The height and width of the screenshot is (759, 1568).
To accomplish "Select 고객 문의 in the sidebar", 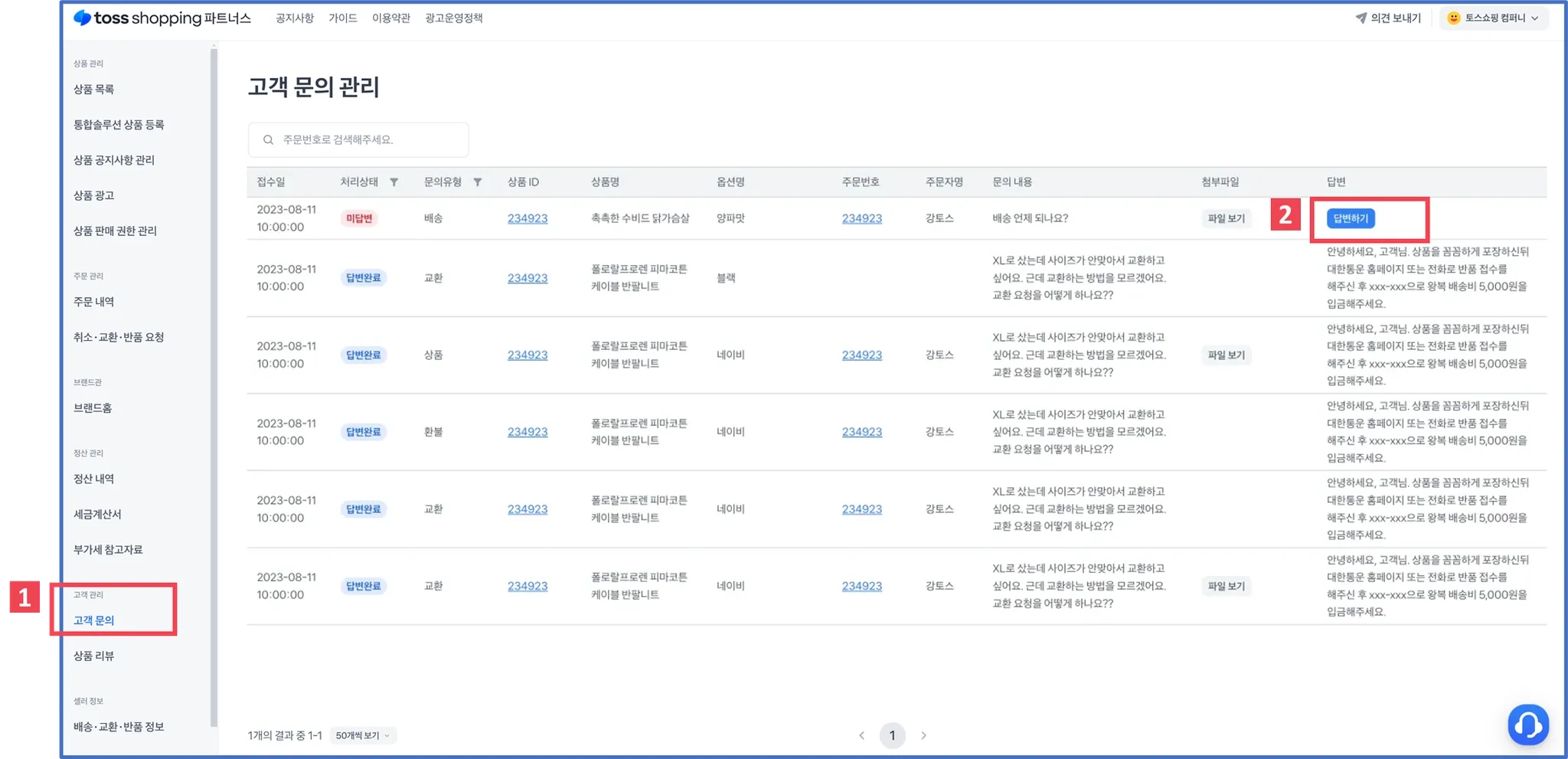I will point(94,620).
